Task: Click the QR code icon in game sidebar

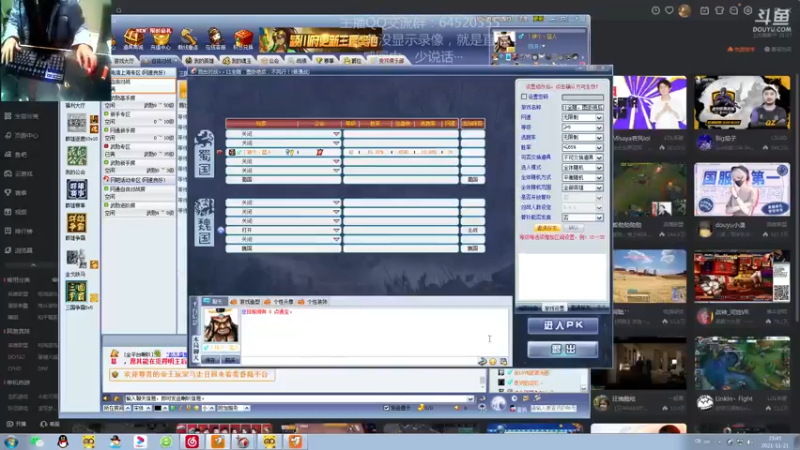Action: [77, 122]
